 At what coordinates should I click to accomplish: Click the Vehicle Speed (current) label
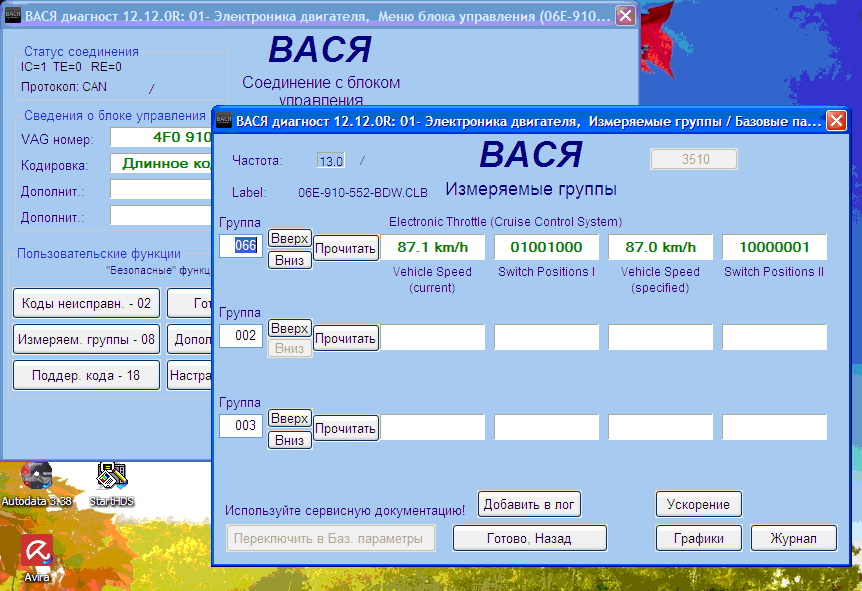(432, 279)
